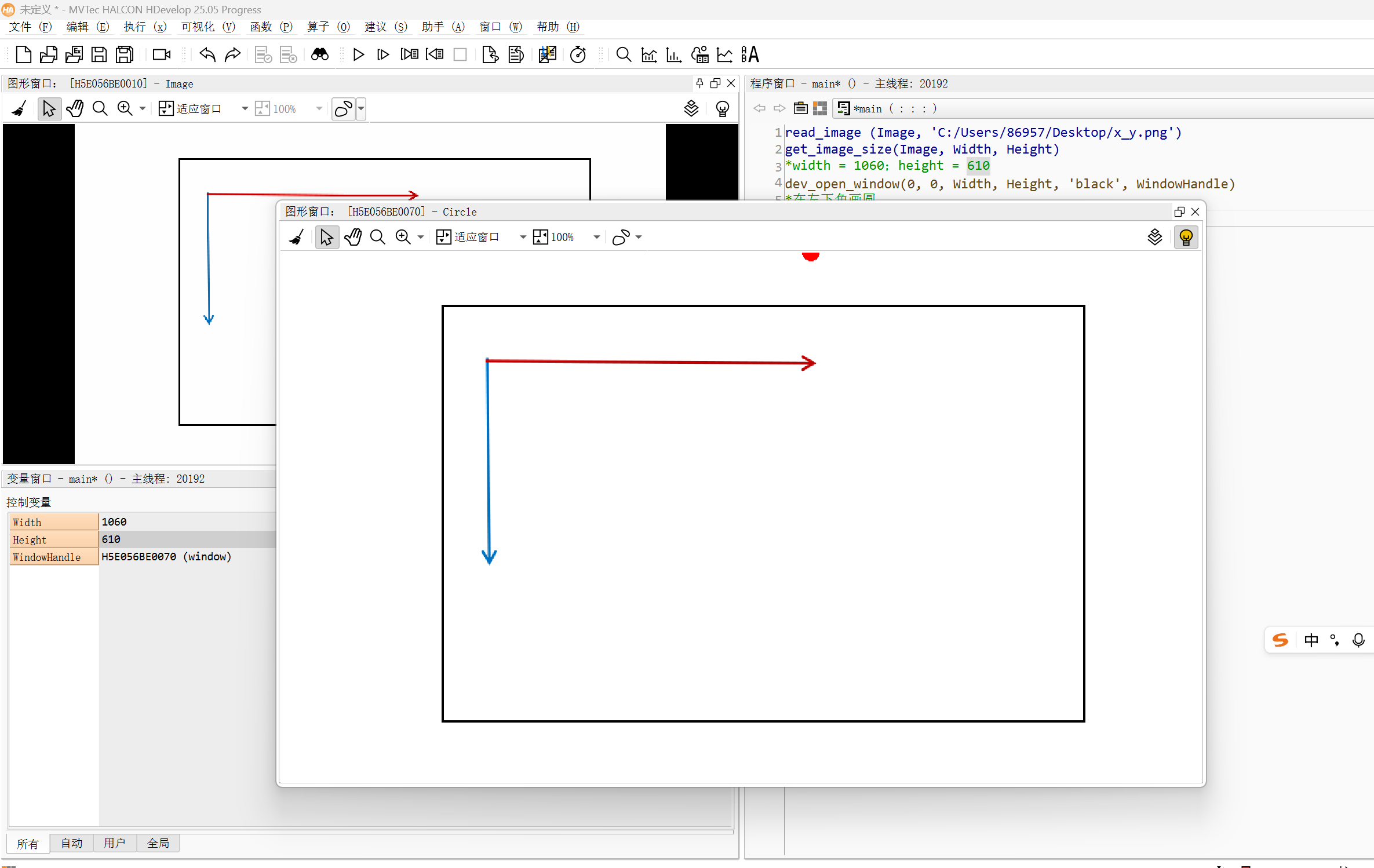This screenshot has height=868, width=1374.
Task: Switch to the 用户 variables tab
Action: pos(115,843)
